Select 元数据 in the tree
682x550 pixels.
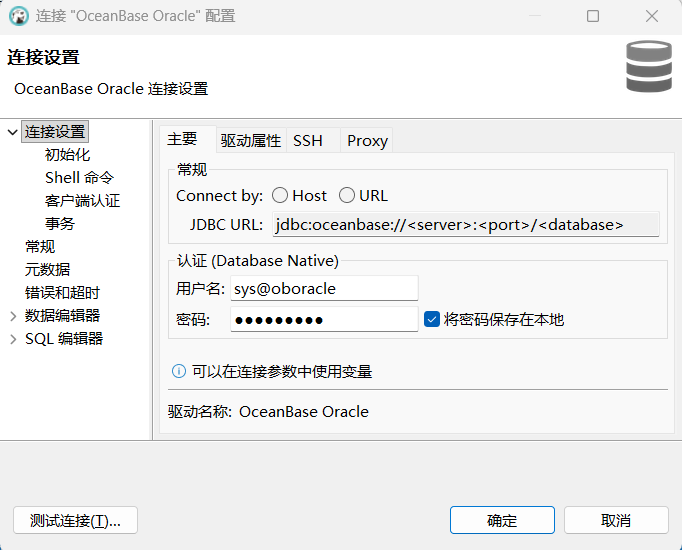[x=47, y=270]
